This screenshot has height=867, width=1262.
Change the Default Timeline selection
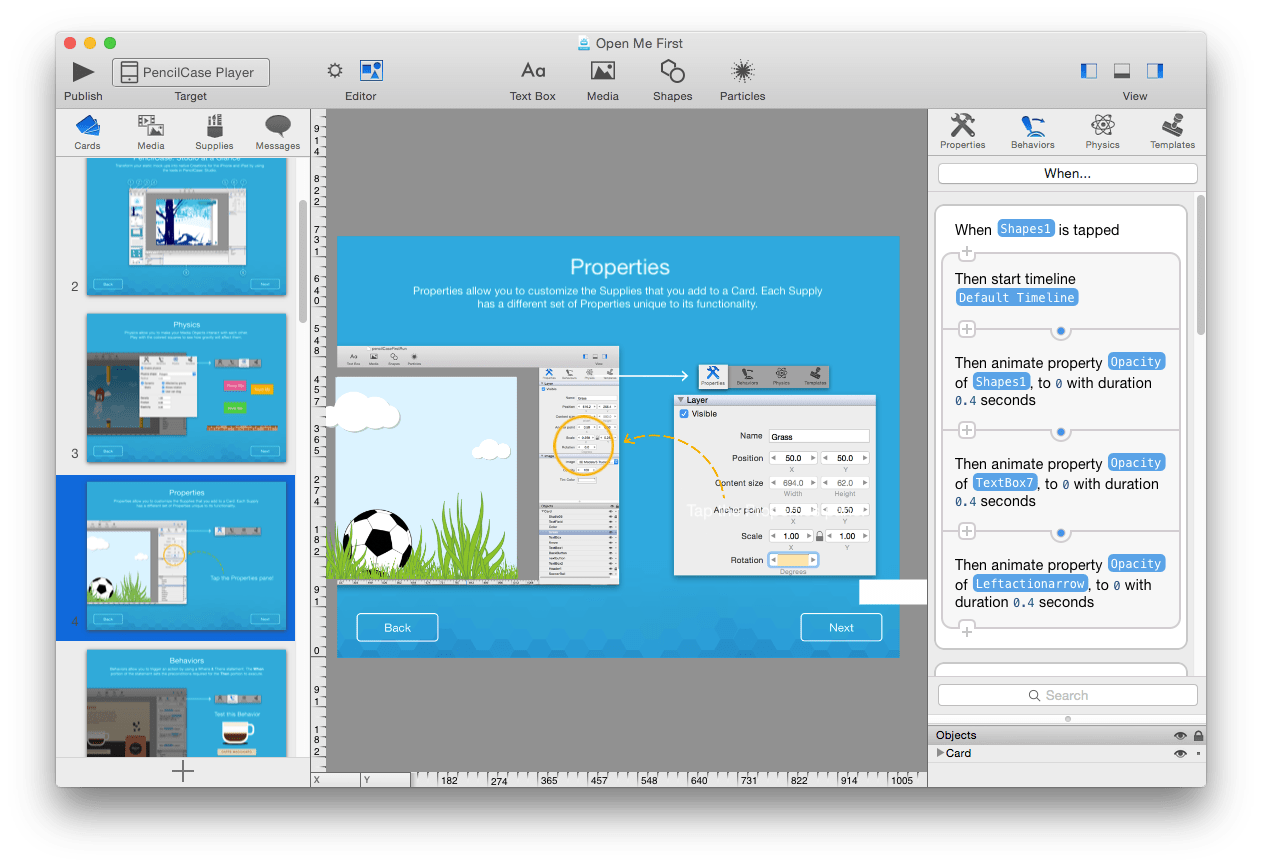(1017, 297)
